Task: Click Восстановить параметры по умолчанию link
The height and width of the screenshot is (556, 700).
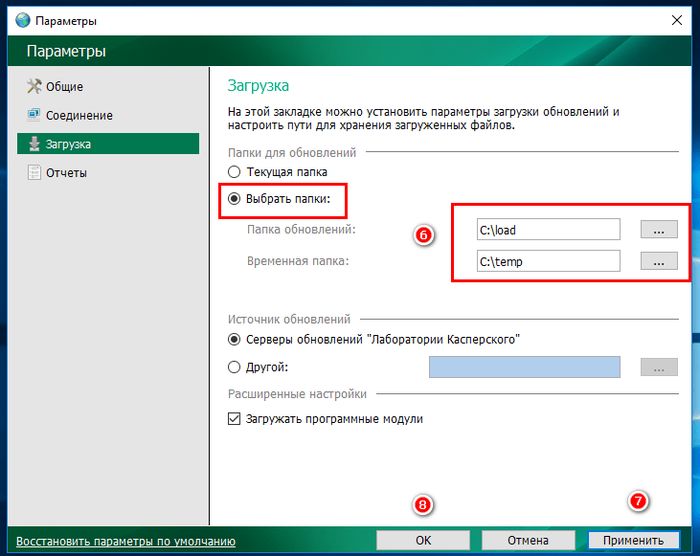Action: click(126, 541)
